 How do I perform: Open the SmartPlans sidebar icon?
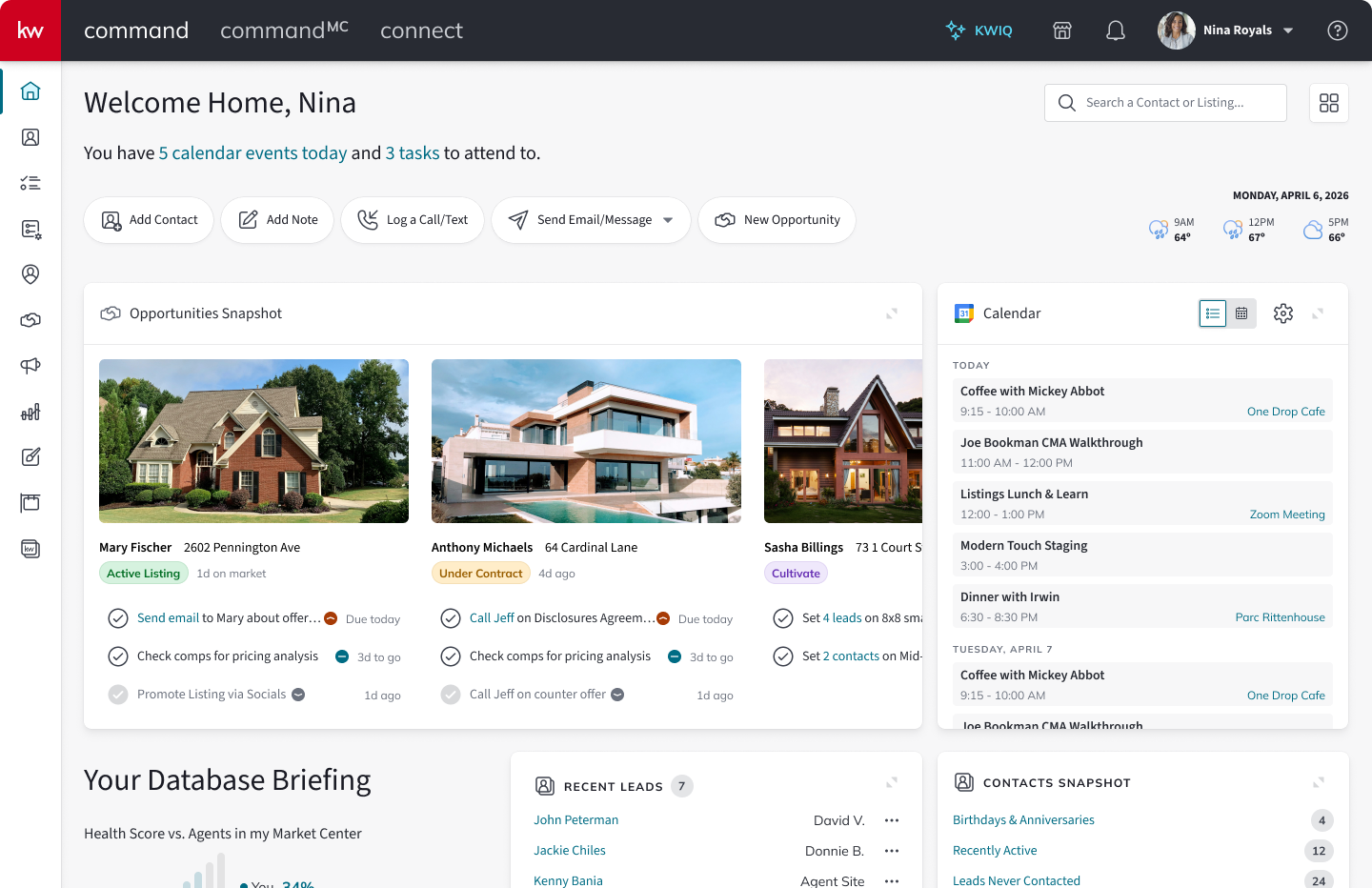30,229
